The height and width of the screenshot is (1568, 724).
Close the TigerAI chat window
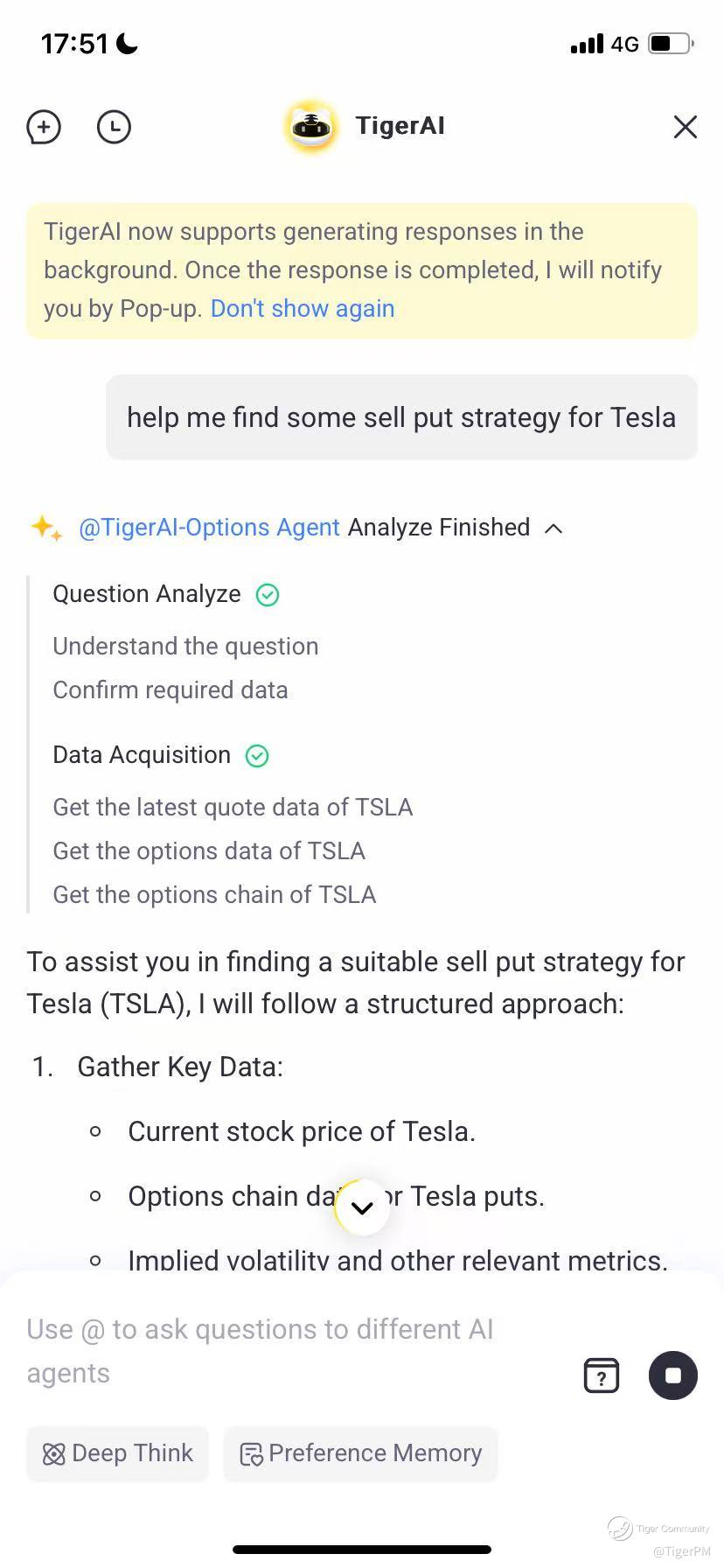(685, 127)
